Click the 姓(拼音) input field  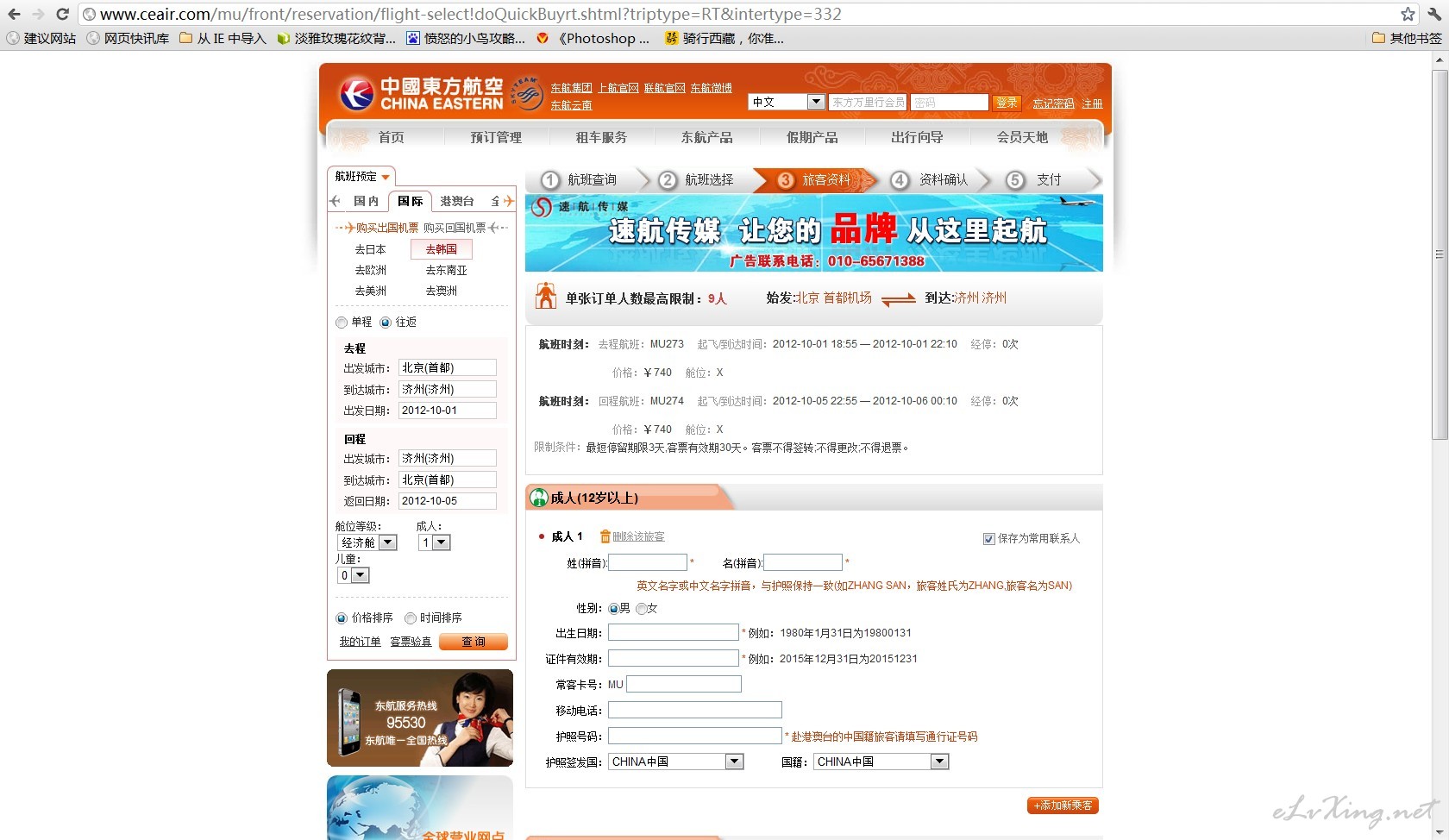[x=648, y=562]
